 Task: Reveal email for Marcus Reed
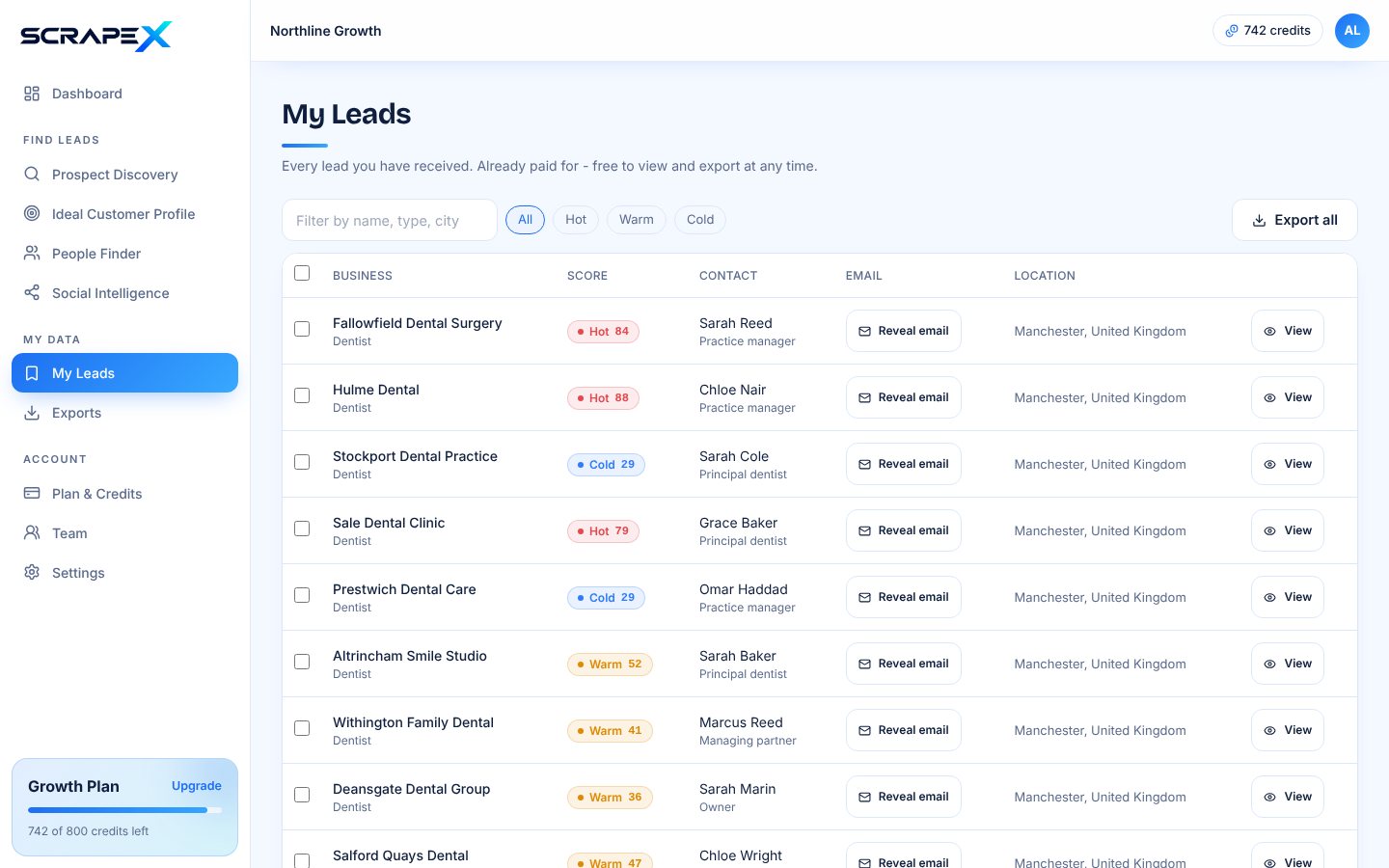904,730
